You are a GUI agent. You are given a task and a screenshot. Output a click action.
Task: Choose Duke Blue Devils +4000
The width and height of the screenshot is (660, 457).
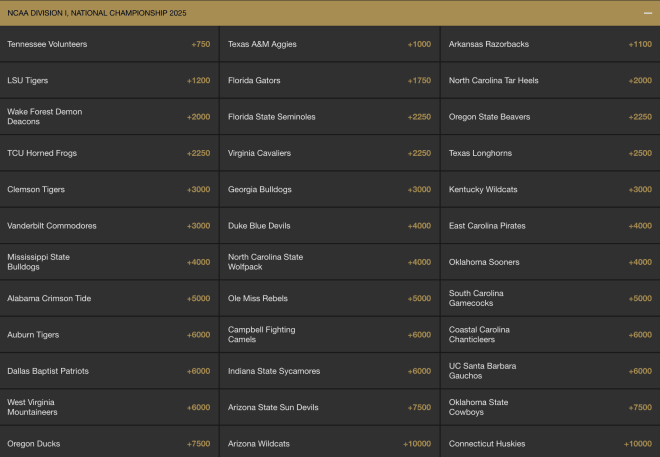tap(330, 226)
